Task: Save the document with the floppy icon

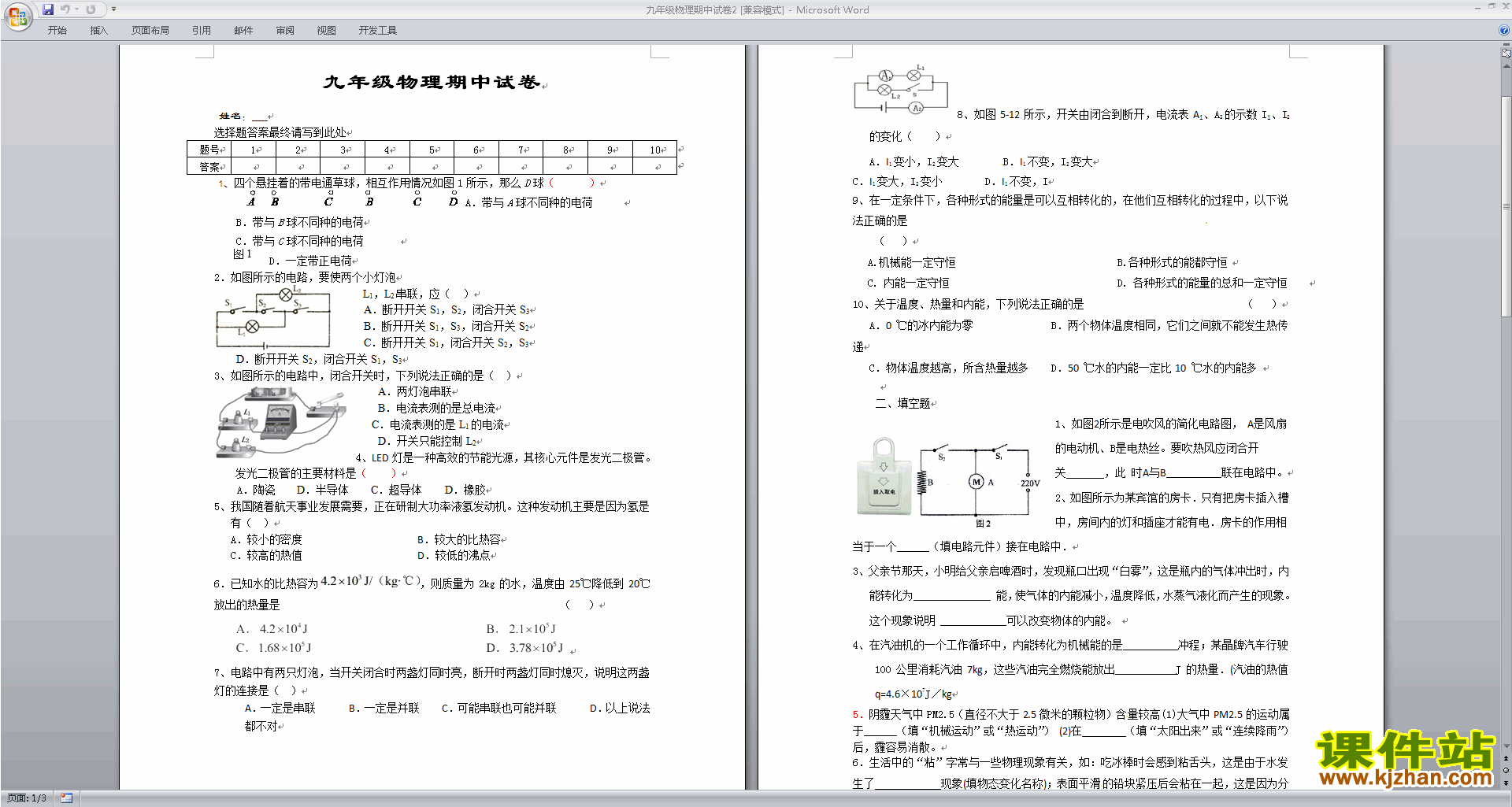Action: [48, 9]
